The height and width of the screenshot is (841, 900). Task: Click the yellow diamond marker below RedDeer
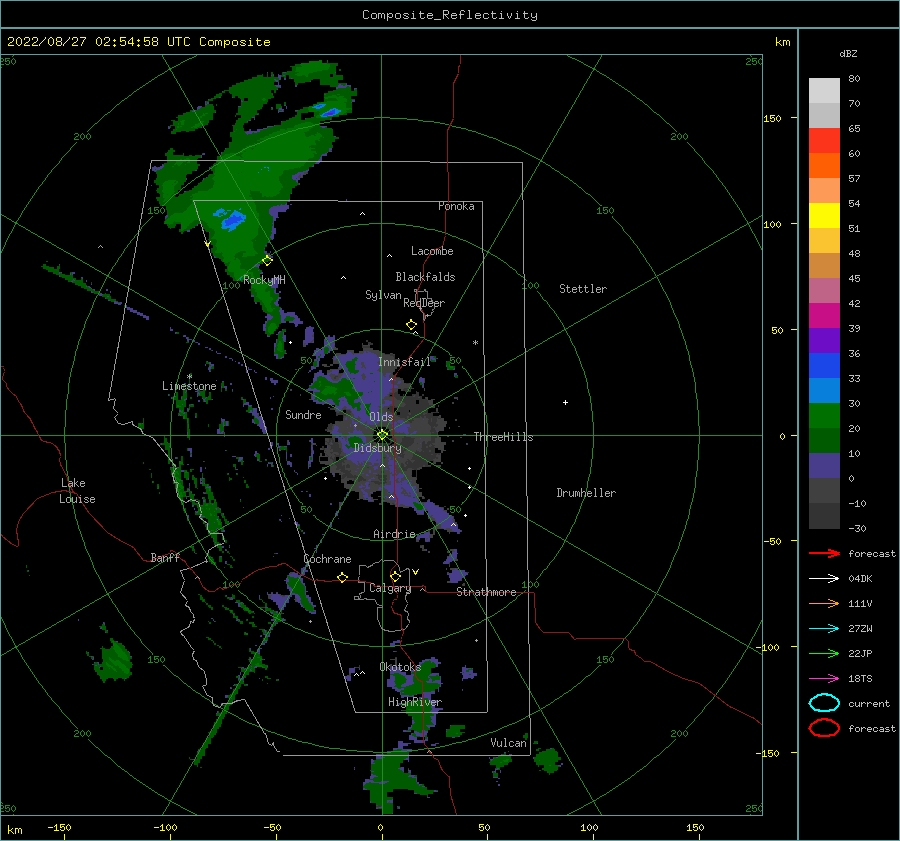coord(412,325)
